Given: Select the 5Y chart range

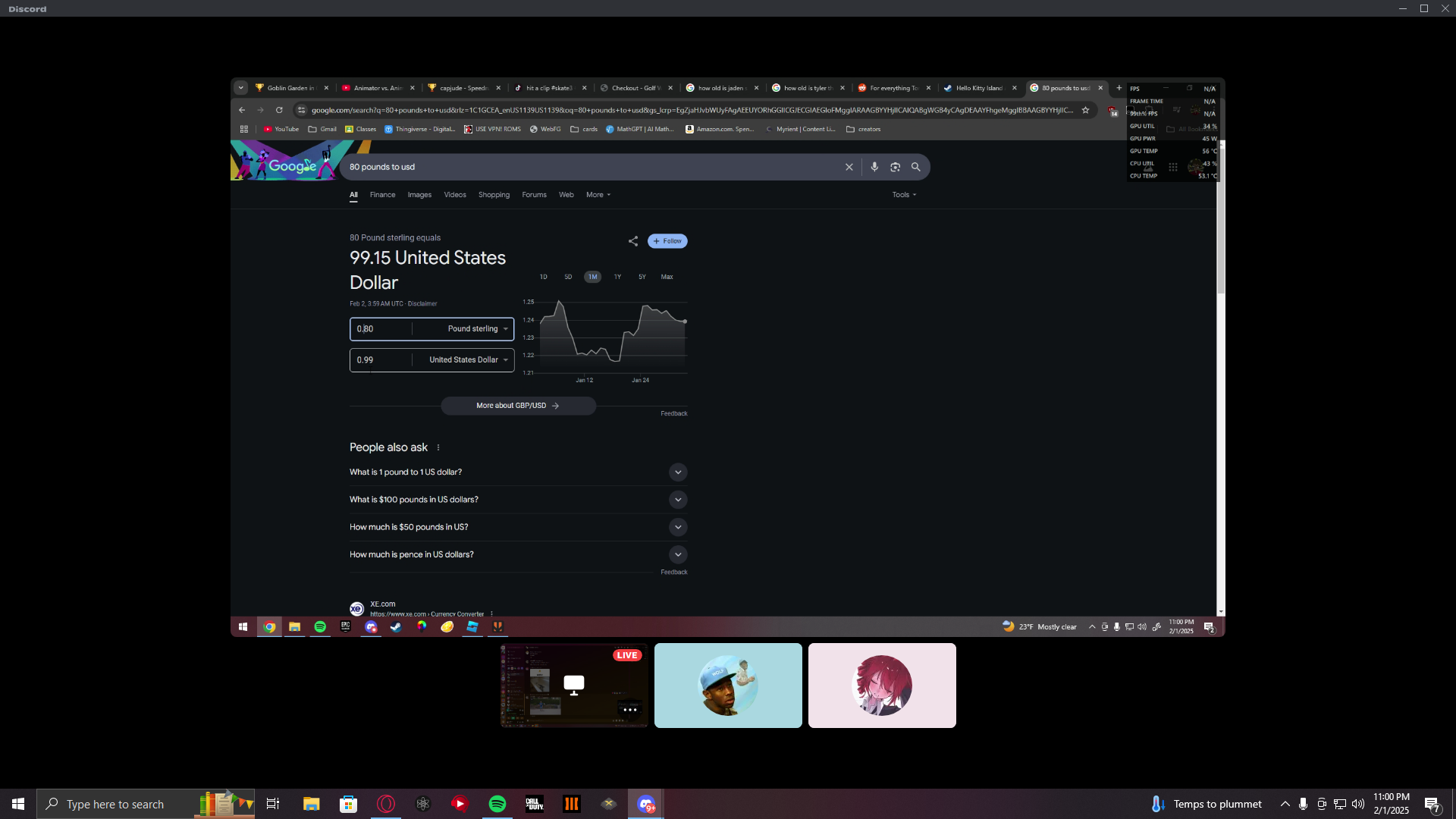Looking at the screenshot, I should [x=642, y=277].
